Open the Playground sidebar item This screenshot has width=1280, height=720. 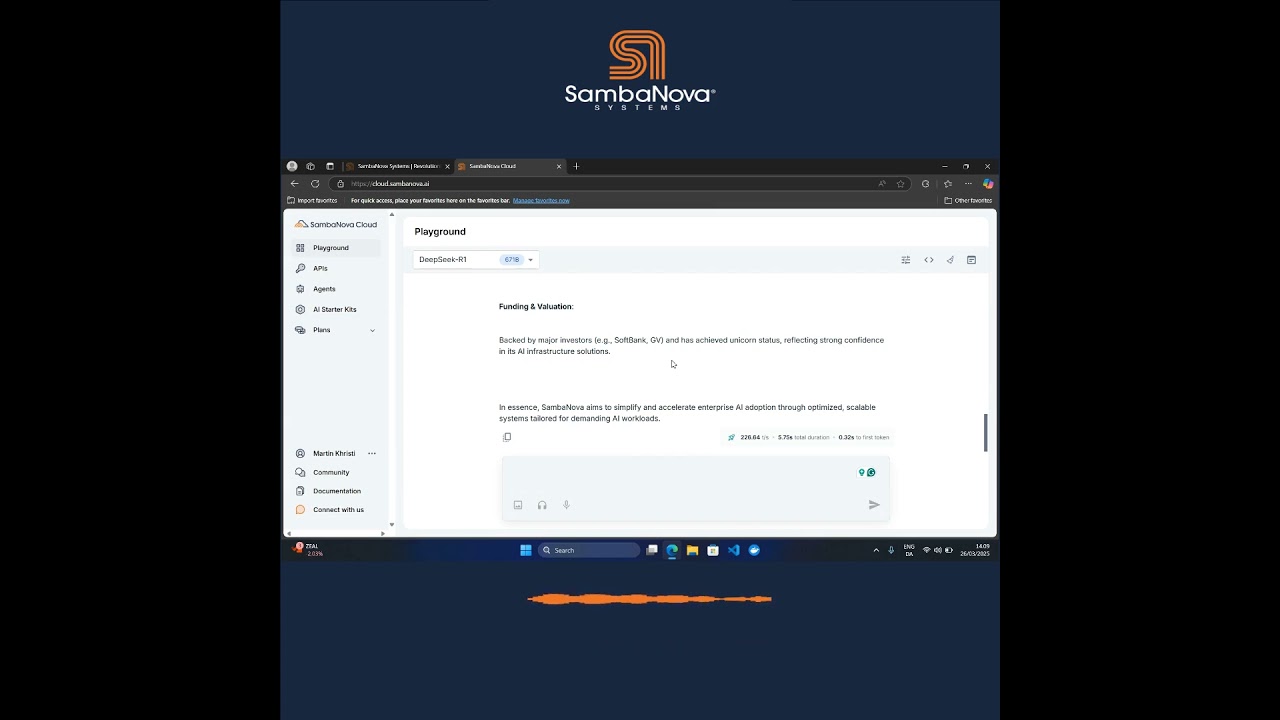coord(336,248)
